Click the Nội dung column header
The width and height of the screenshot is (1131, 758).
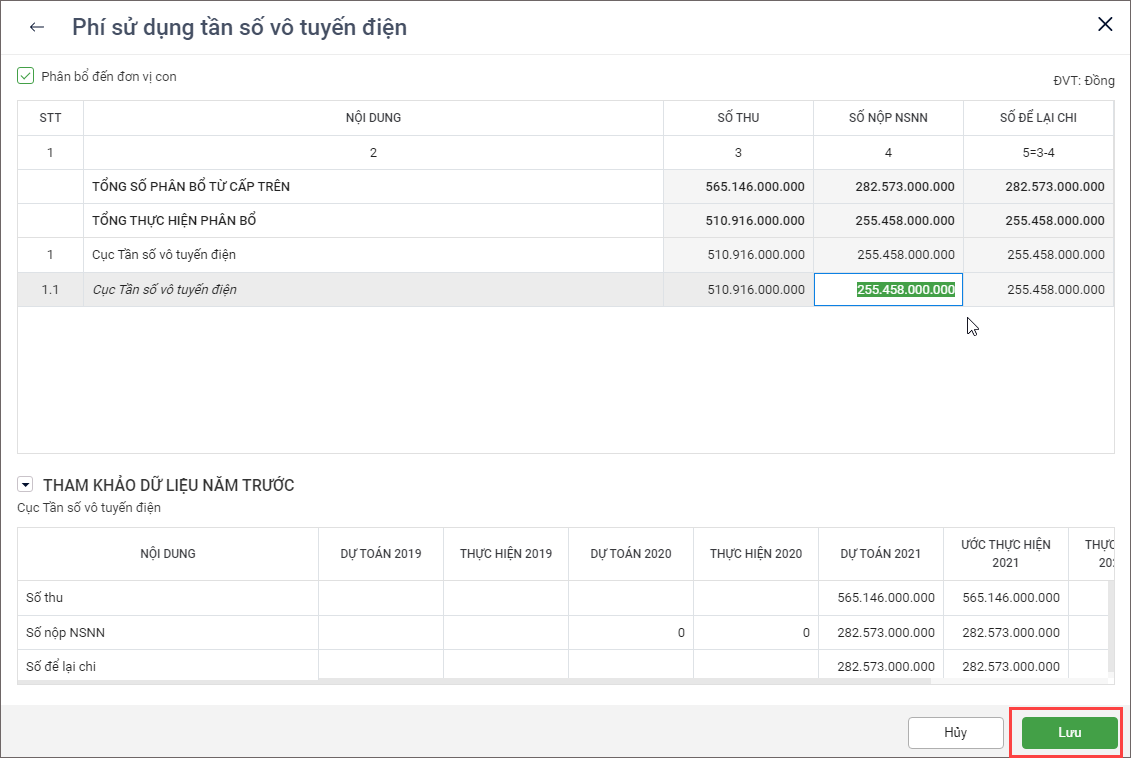[x=373, y=118]
